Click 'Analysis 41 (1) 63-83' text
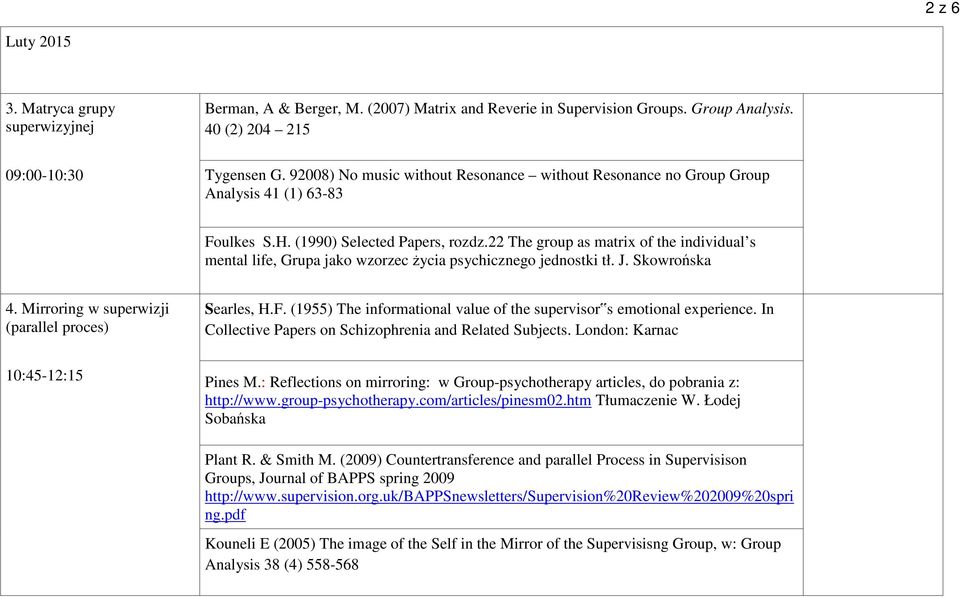 click(x=274, y=194)
